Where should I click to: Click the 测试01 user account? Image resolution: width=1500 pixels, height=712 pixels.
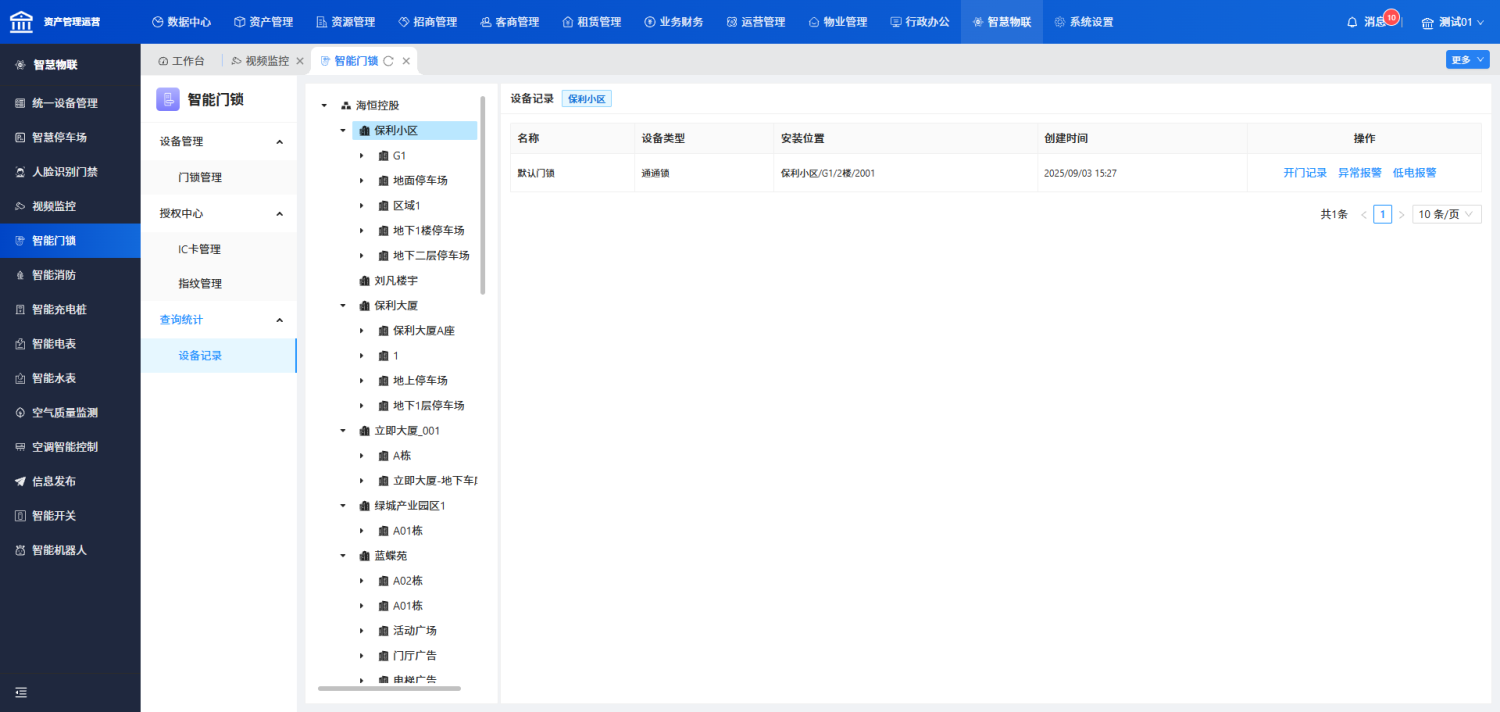coord(1452,22)
